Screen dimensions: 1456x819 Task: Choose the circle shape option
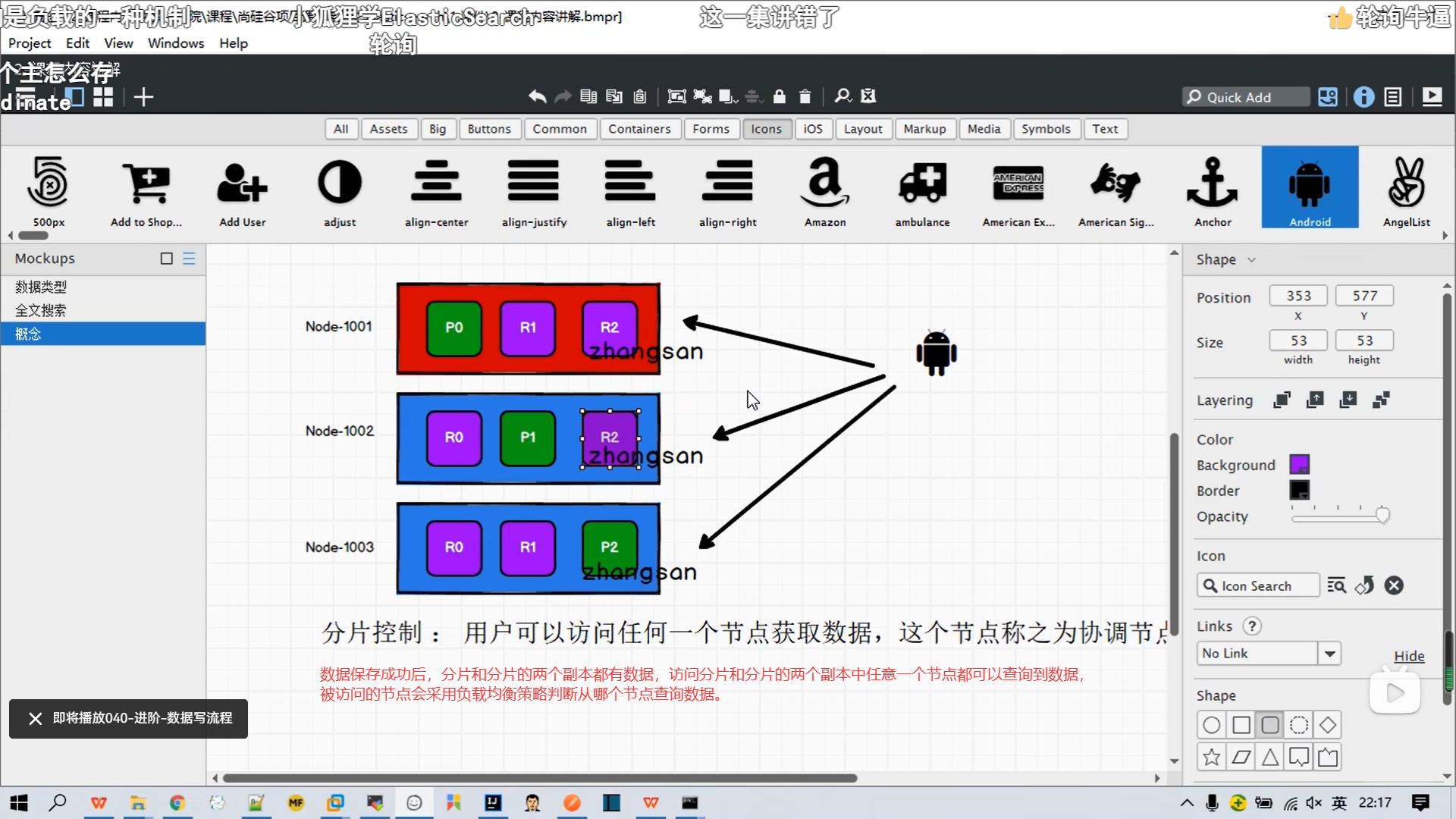click(x=1212, y=725)
